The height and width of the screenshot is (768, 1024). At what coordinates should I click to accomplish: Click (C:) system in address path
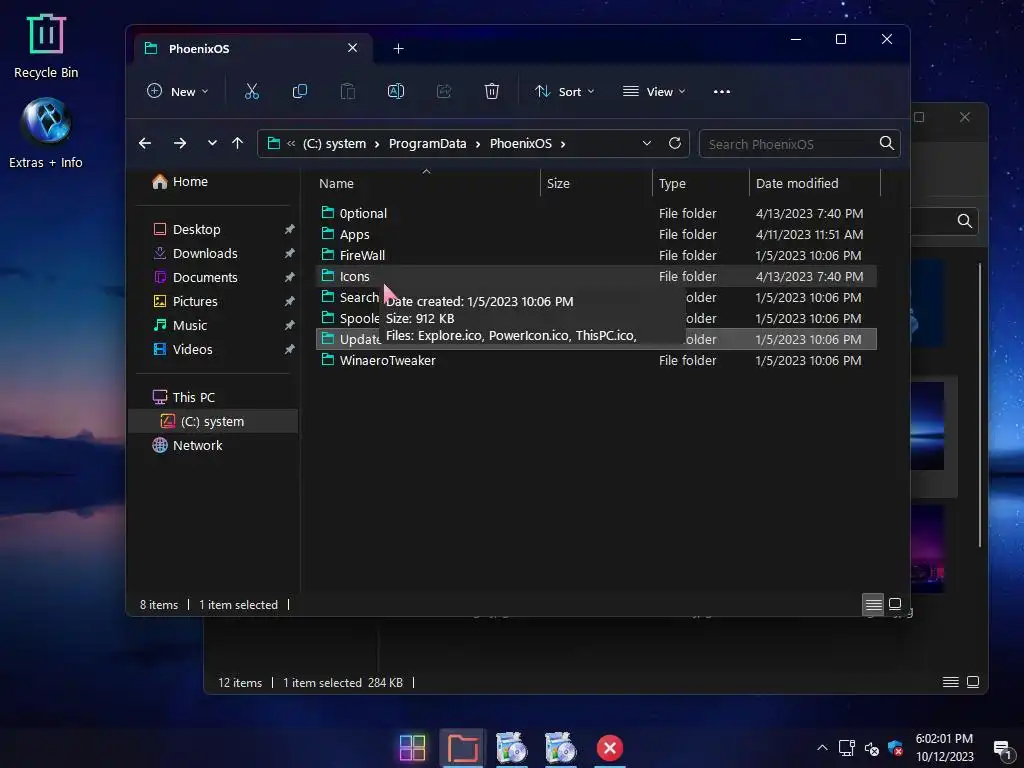coord(334,143)
